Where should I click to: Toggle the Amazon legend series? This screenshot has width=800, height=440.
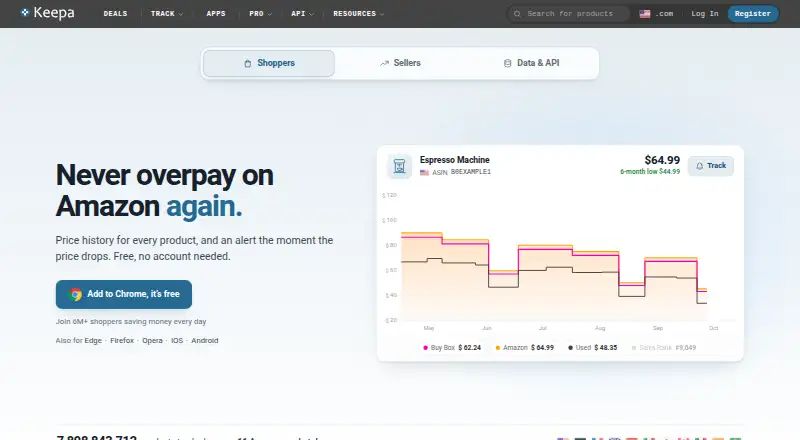tap(524, 348)
